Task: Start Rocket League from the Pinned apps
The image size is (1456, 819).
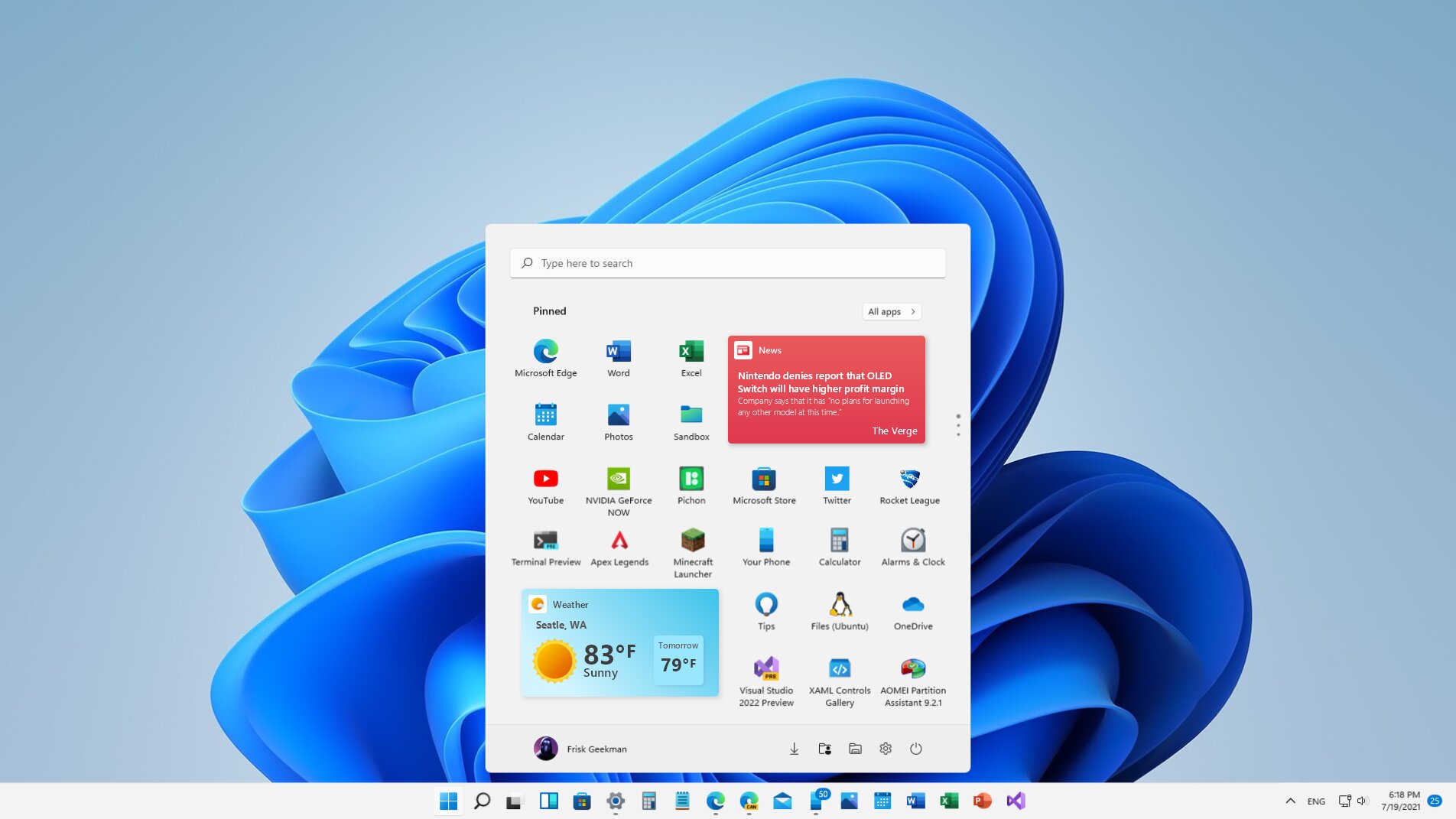Action: [x=909, y=486]
